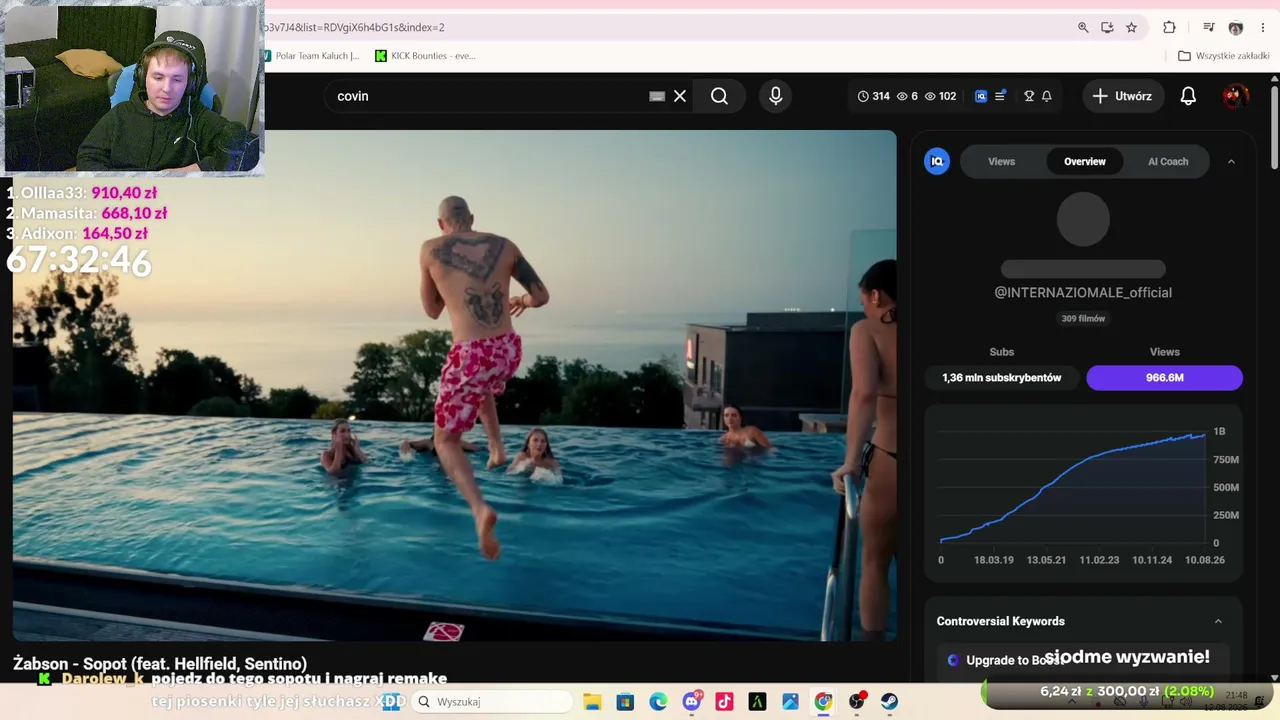
Task: Select the 966.6M views pill
Action: point(1165,378)
